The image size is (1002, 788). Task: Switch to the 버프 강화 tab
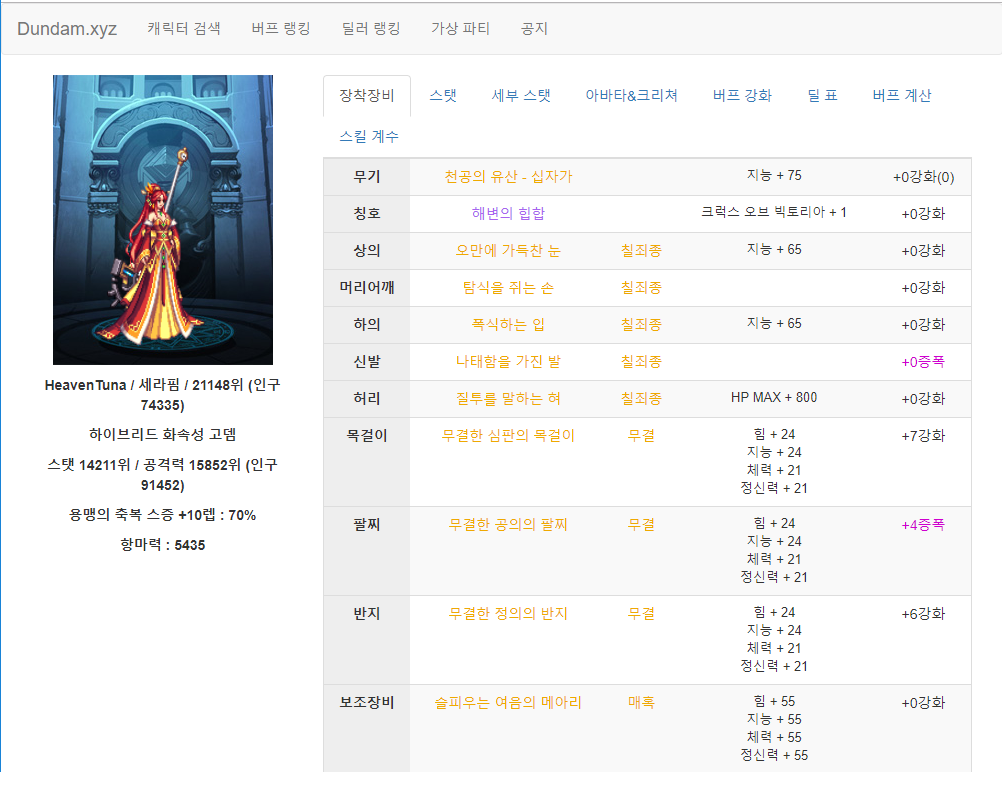[x=743, y=96]
